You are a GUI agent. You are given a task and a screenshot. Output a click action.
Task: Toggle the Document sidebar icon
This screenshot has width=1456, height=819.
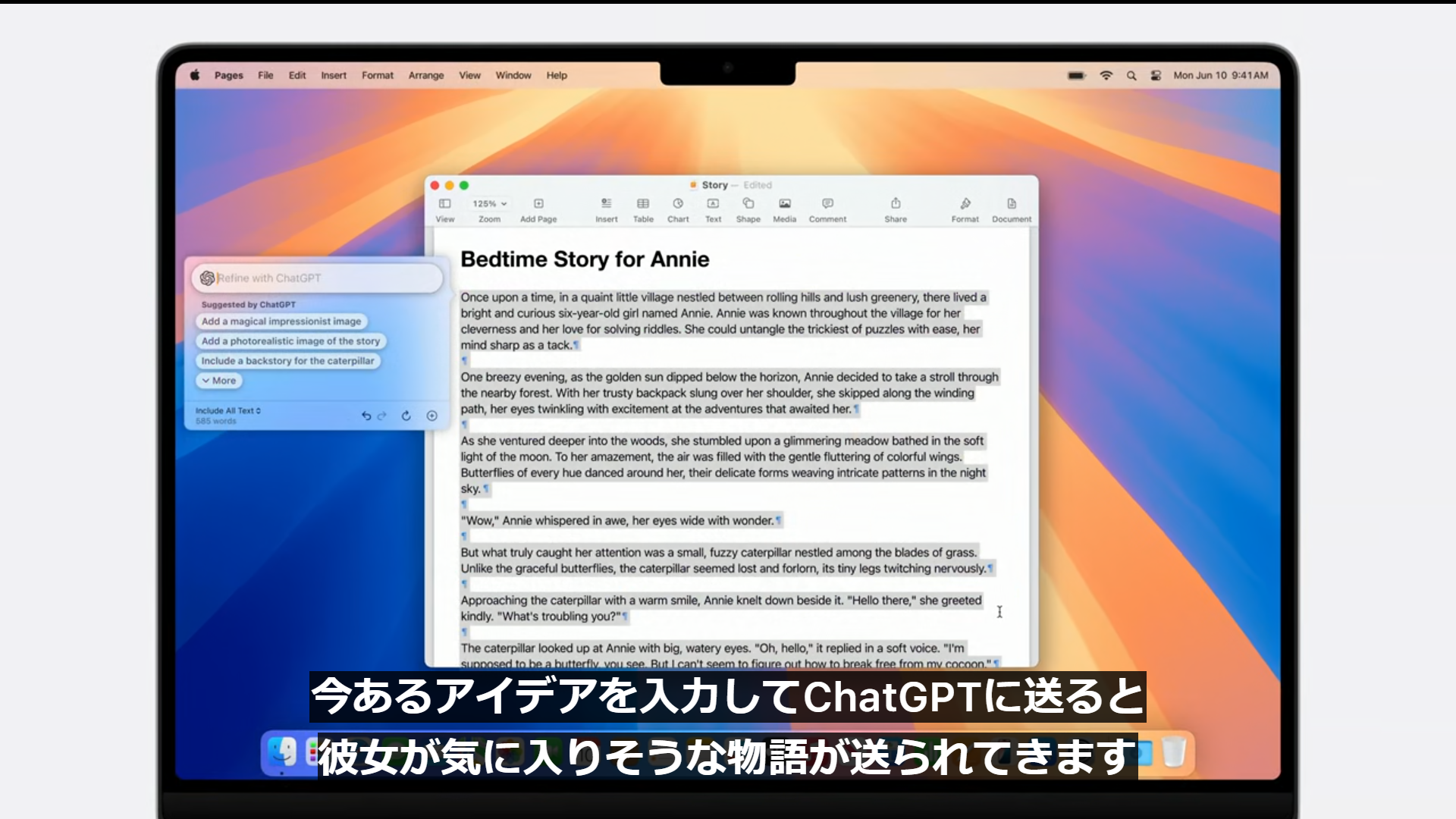(x=1012, y=204)
